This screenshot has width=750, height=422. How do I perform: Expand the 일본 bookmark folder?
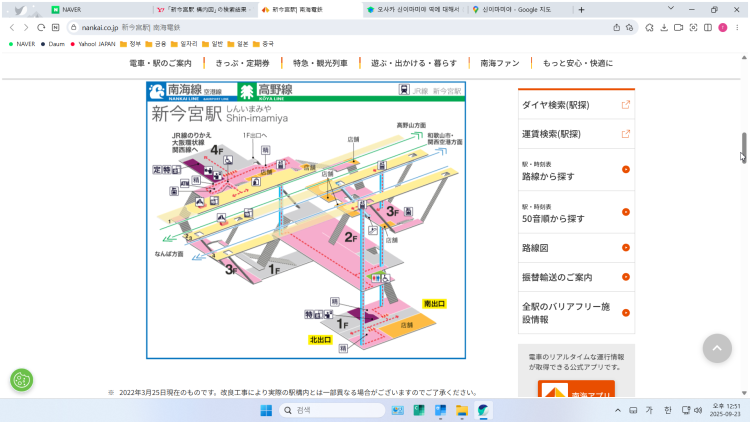238,44
